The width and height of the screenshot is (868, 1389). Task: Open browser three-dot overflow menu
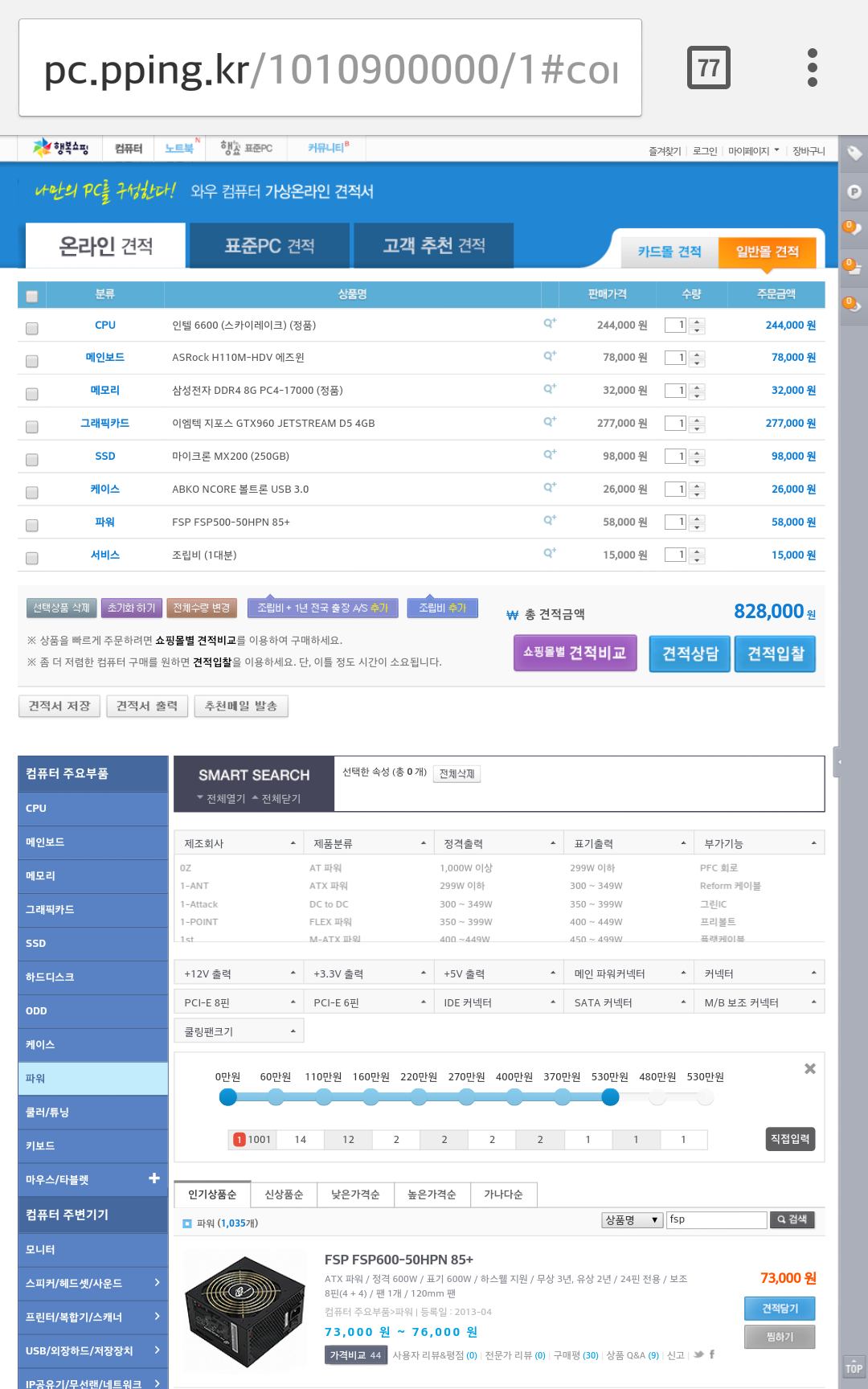tap(812, 68)
